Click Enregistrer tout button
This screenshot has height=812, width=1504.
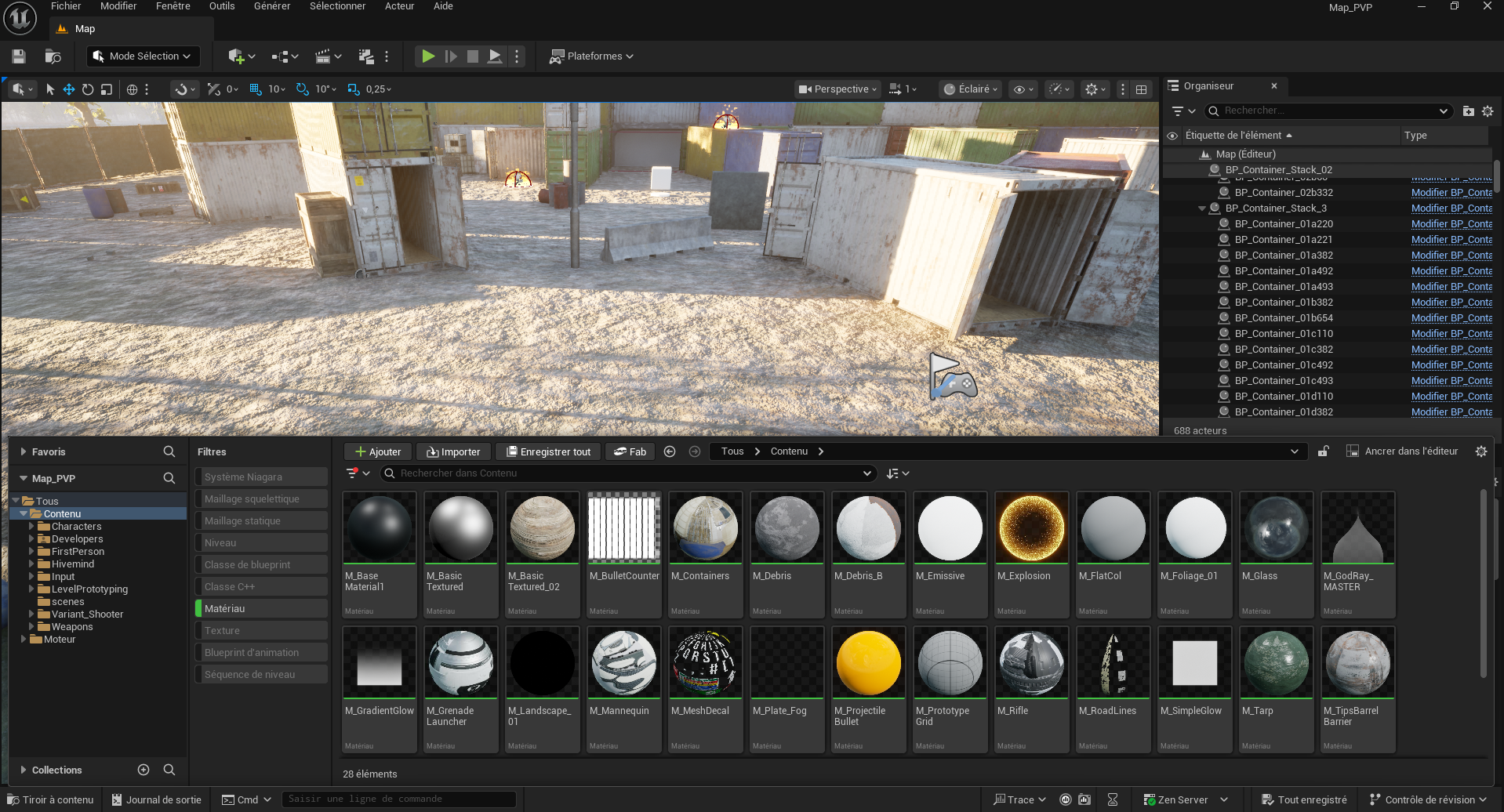click(548, 451)
